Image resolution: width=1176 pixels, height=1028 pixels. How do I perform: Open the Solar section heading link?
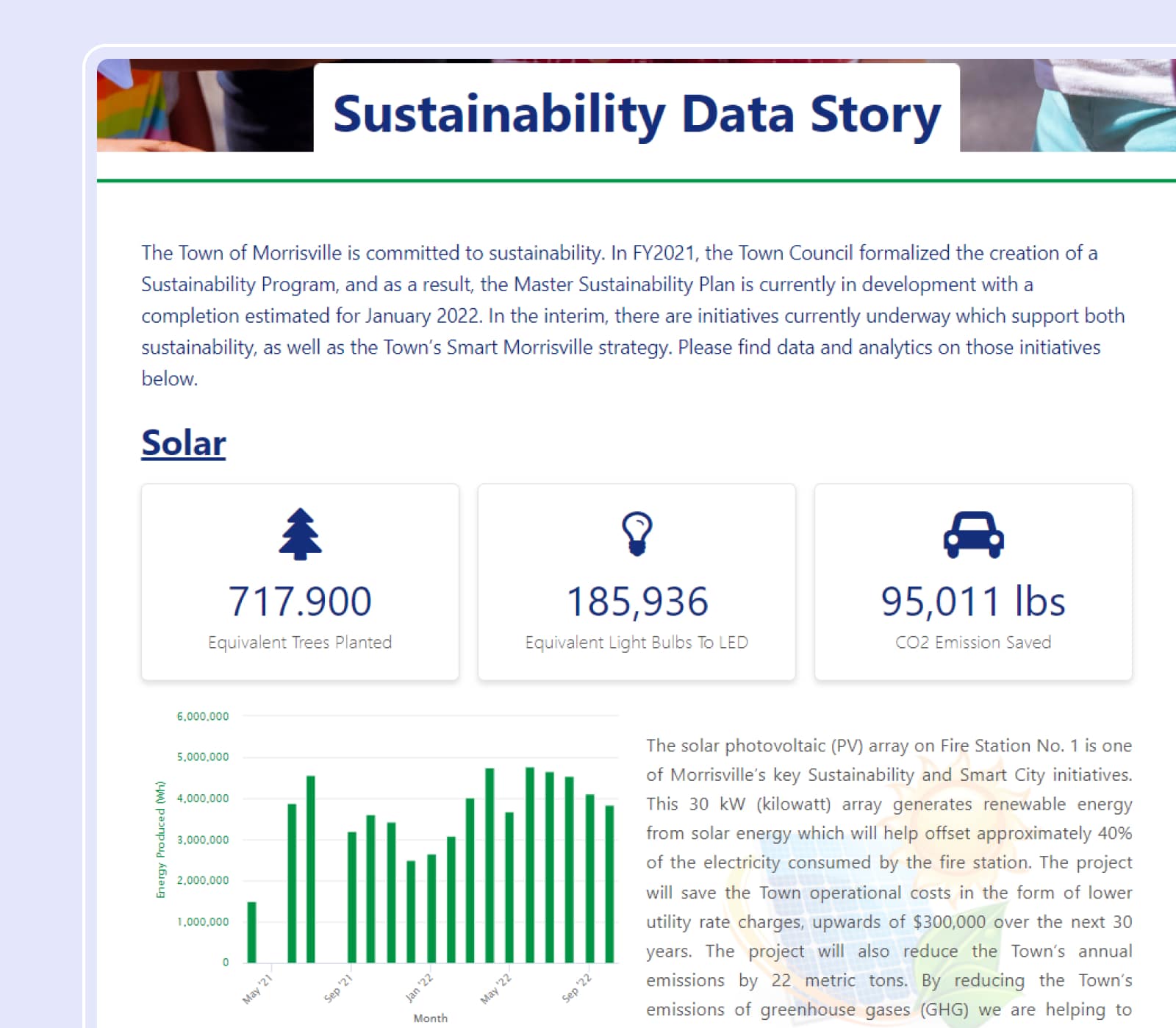(184, 443)
